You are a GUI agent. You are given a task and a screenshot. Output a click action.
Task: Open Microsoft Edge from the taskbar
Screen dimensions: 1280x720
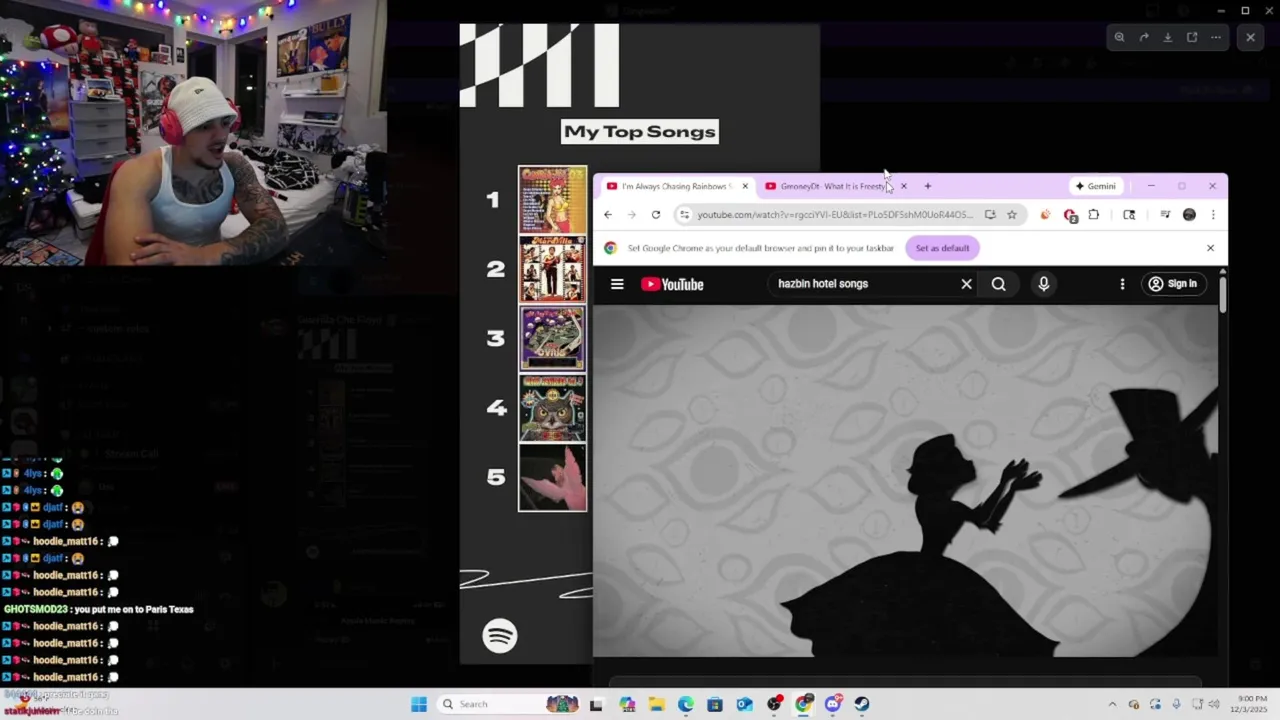(686, 704)
